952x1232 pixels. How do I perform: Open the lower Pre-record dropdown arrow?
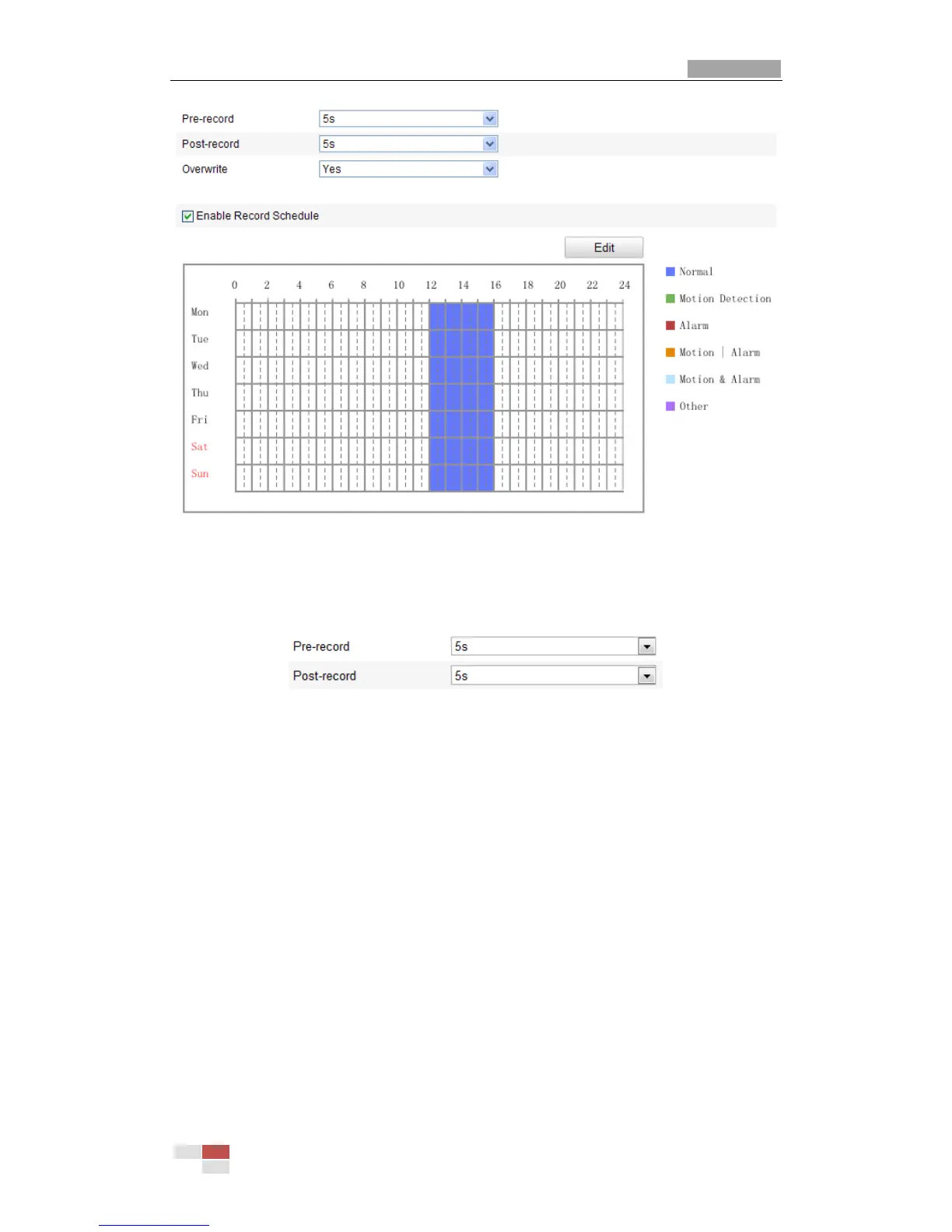coord(647,646)
